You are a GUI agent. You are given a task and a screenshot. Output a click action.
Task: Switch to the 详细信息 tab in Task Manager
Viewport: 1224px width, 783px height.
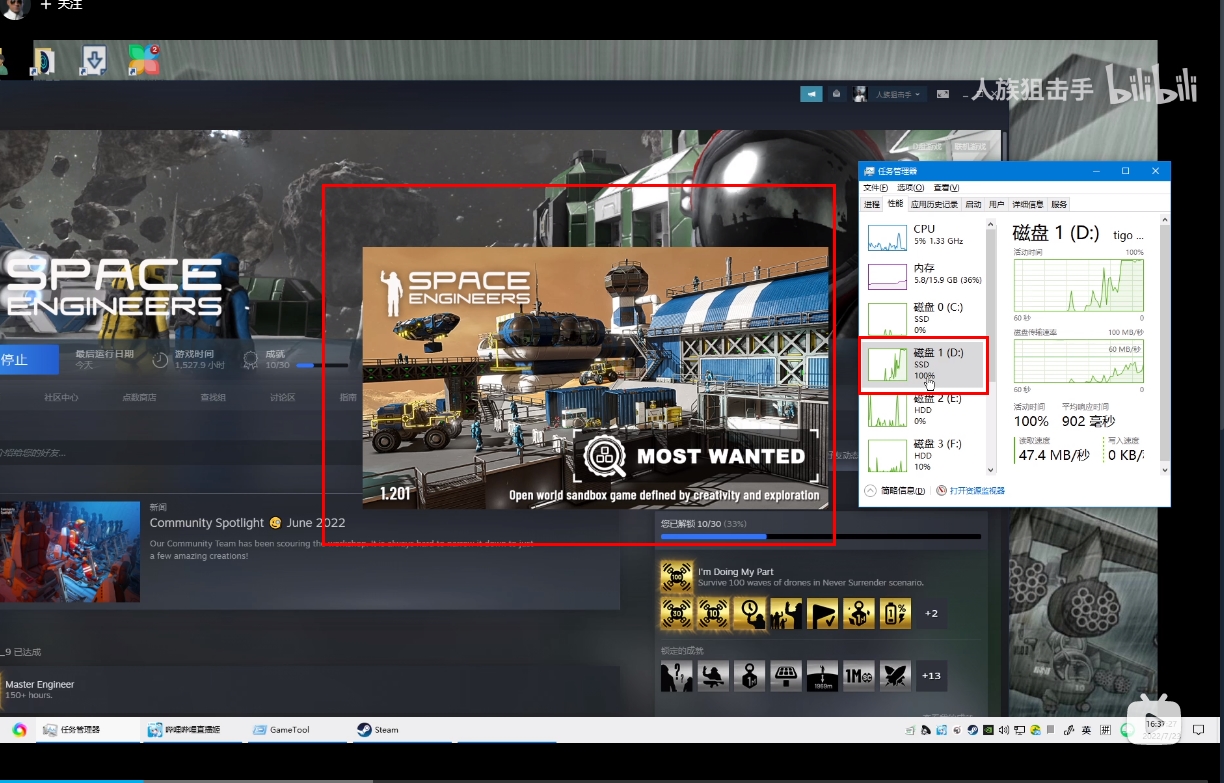(x=1027, y=204)
